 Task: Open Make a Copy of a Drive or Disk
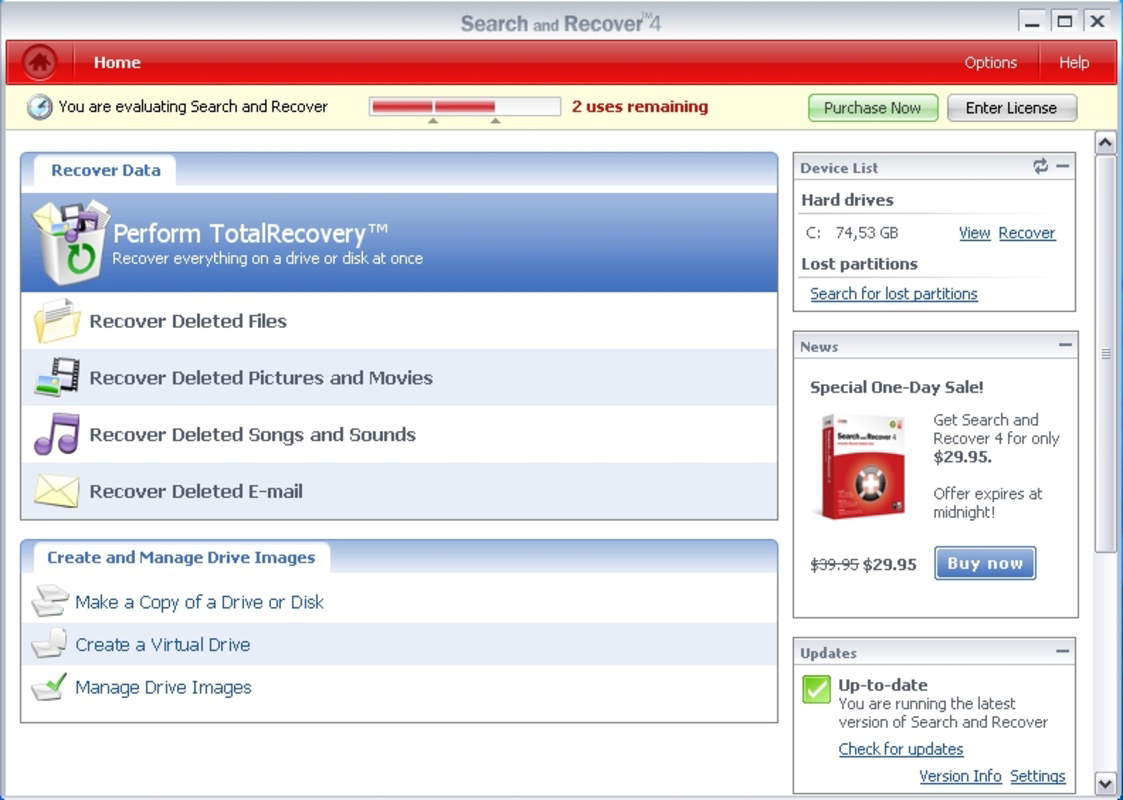399,602
